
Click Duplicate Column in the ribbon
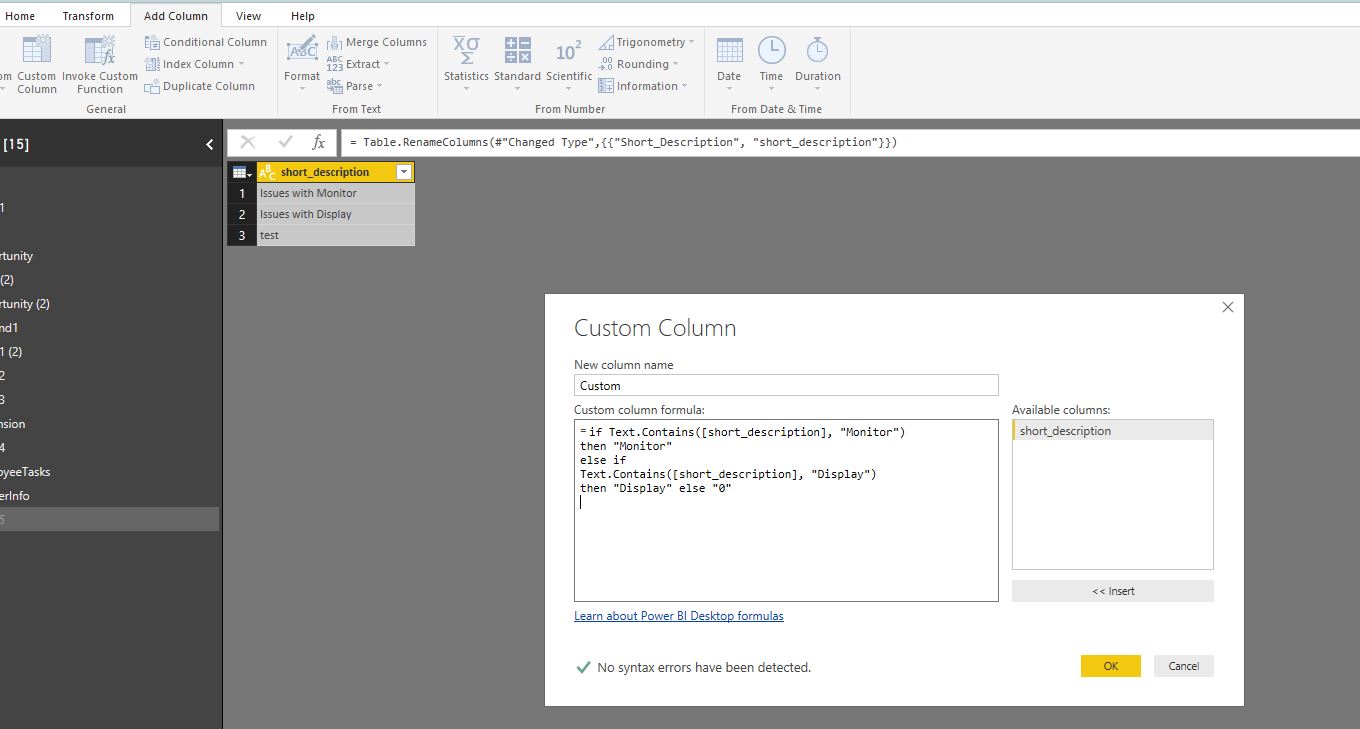[200, 86]
